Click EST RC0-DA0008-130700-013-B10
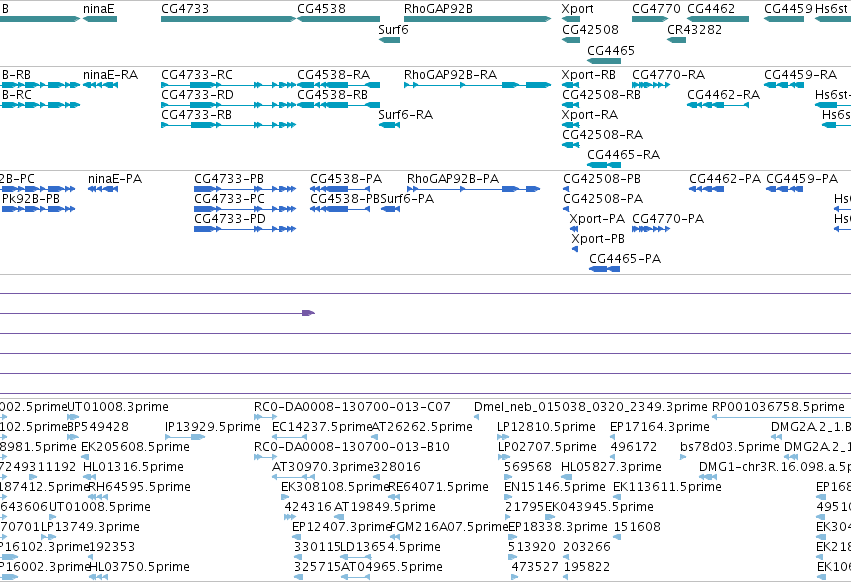This screenshot has width=851, height=582. [x=265, y=457]
